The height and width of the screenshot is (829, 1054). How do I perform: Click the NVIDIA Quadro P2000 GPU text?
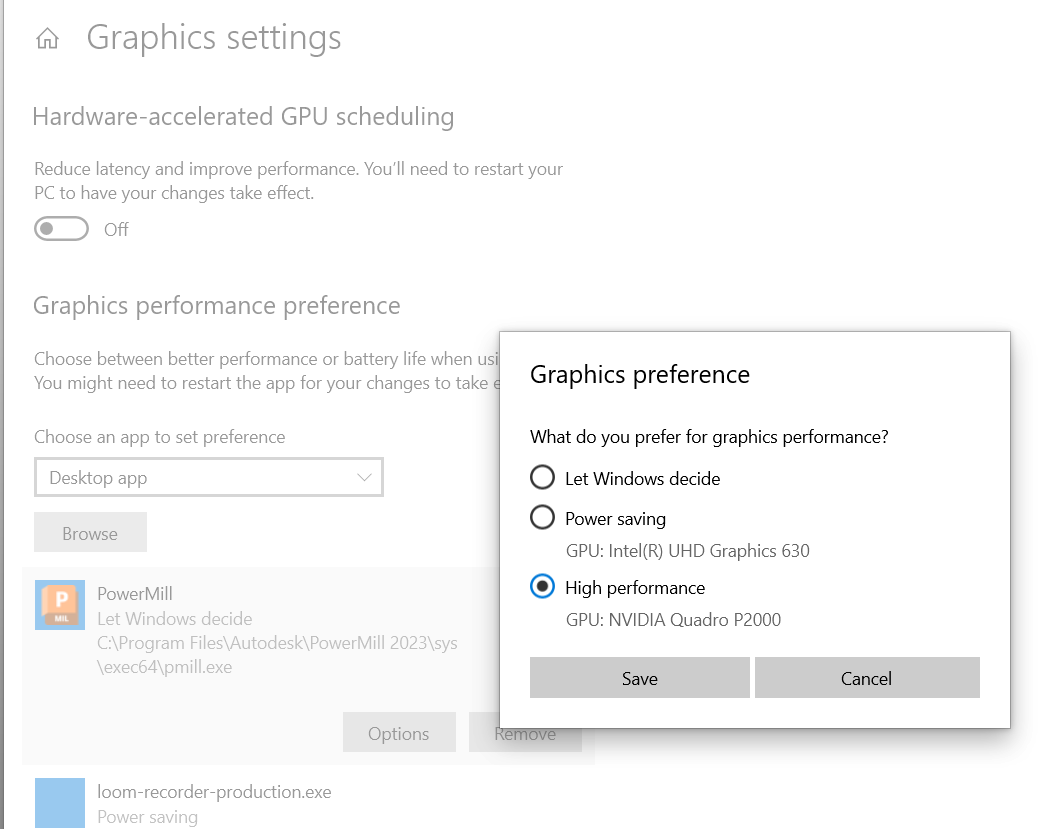673,620
